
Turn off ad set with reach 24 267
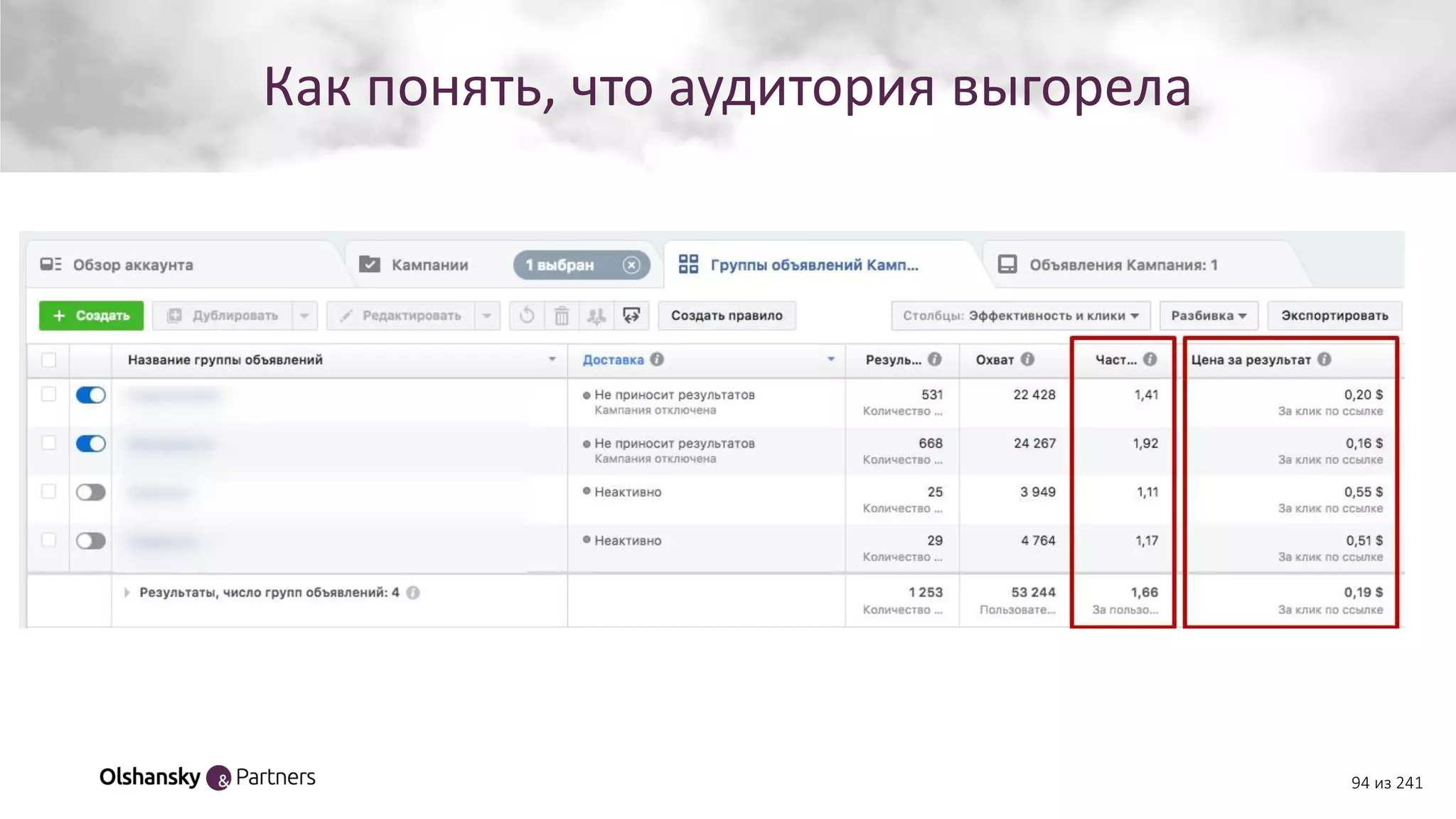[x=91, y=444]
